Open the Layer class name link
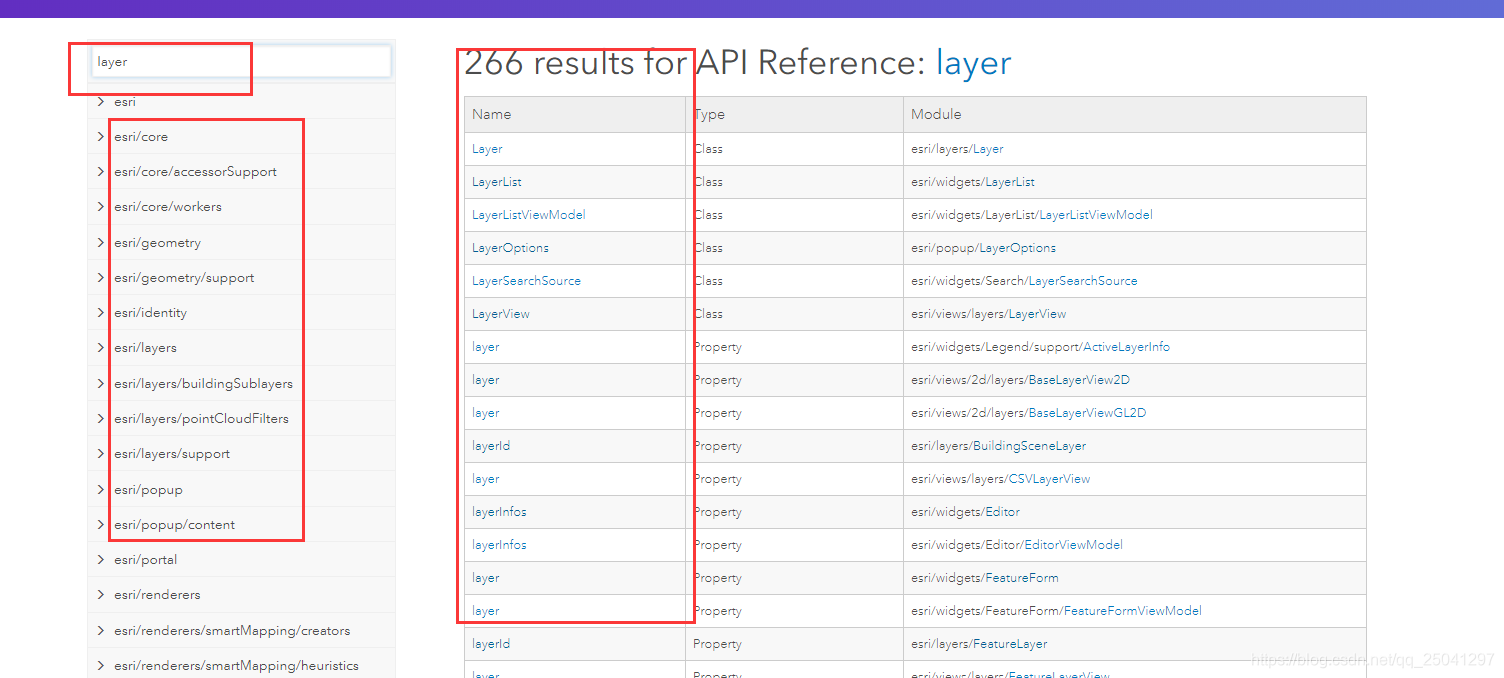The image size is (1504, 678). click(487, 148)
